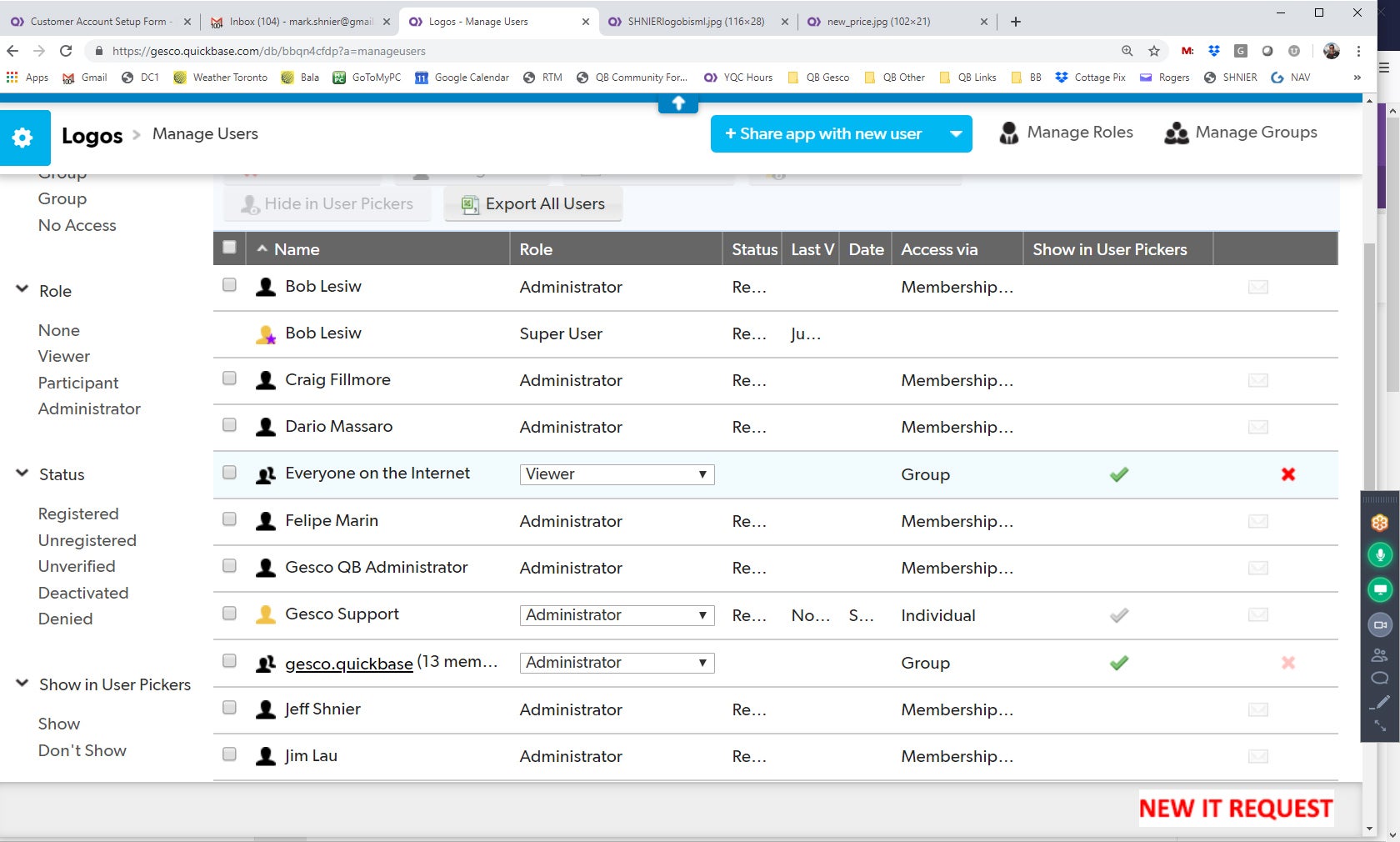Click the NEW IT REQUEST button

1236,809
